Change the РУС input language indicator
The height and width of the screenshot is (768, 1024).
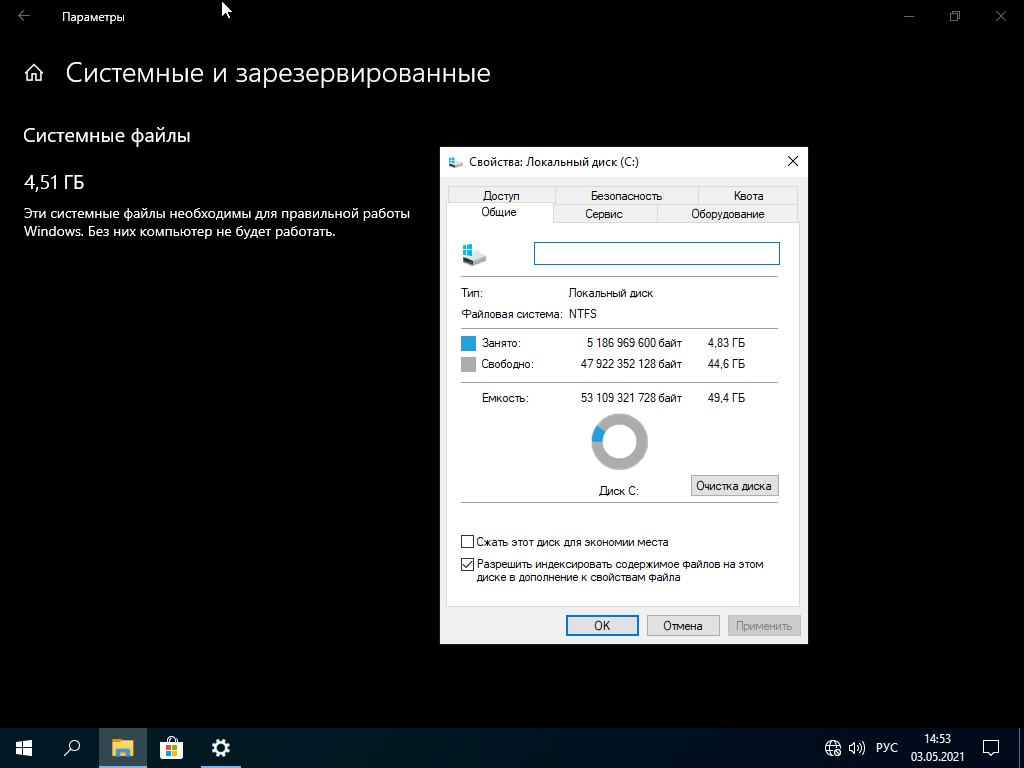tap(887, 748)
